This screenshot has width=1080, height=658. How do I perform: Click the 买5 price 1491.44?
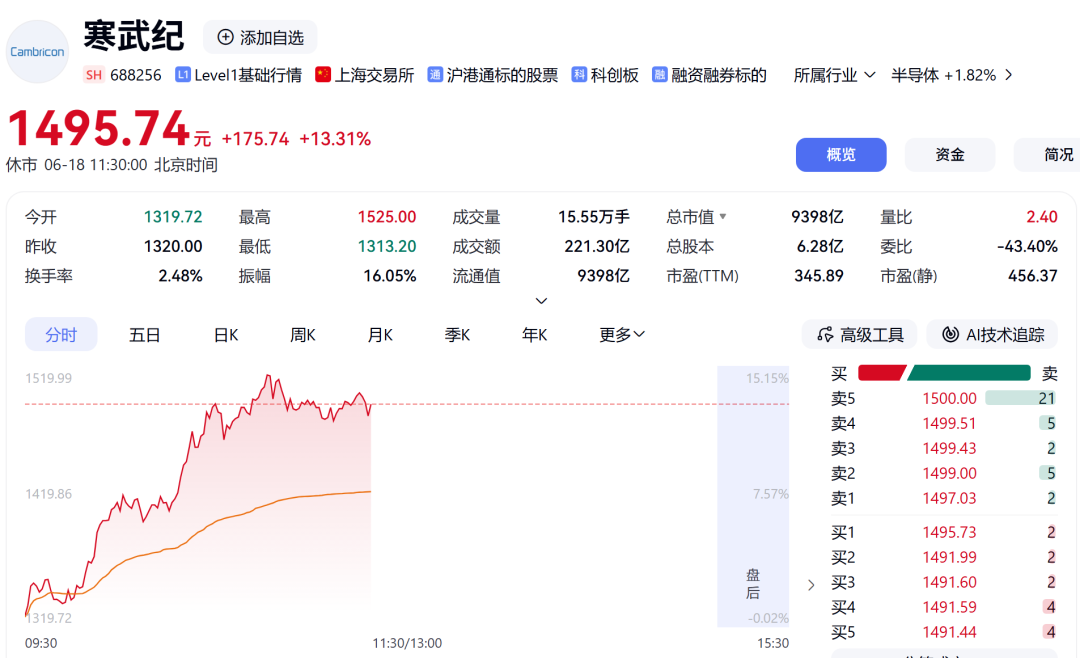949,631
